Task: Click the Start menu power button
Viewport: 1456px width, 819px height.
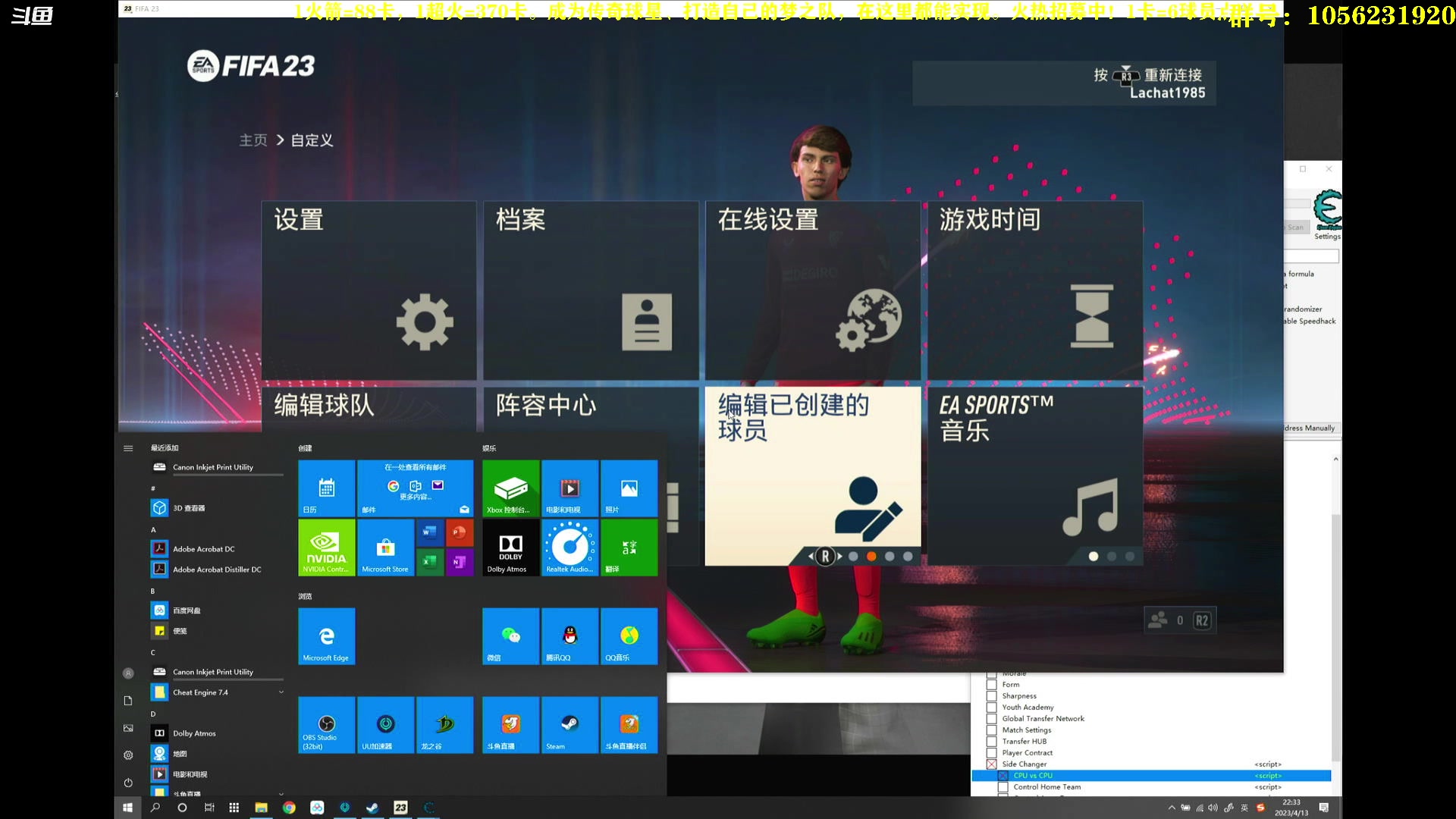Action: [x=128, y=783]
